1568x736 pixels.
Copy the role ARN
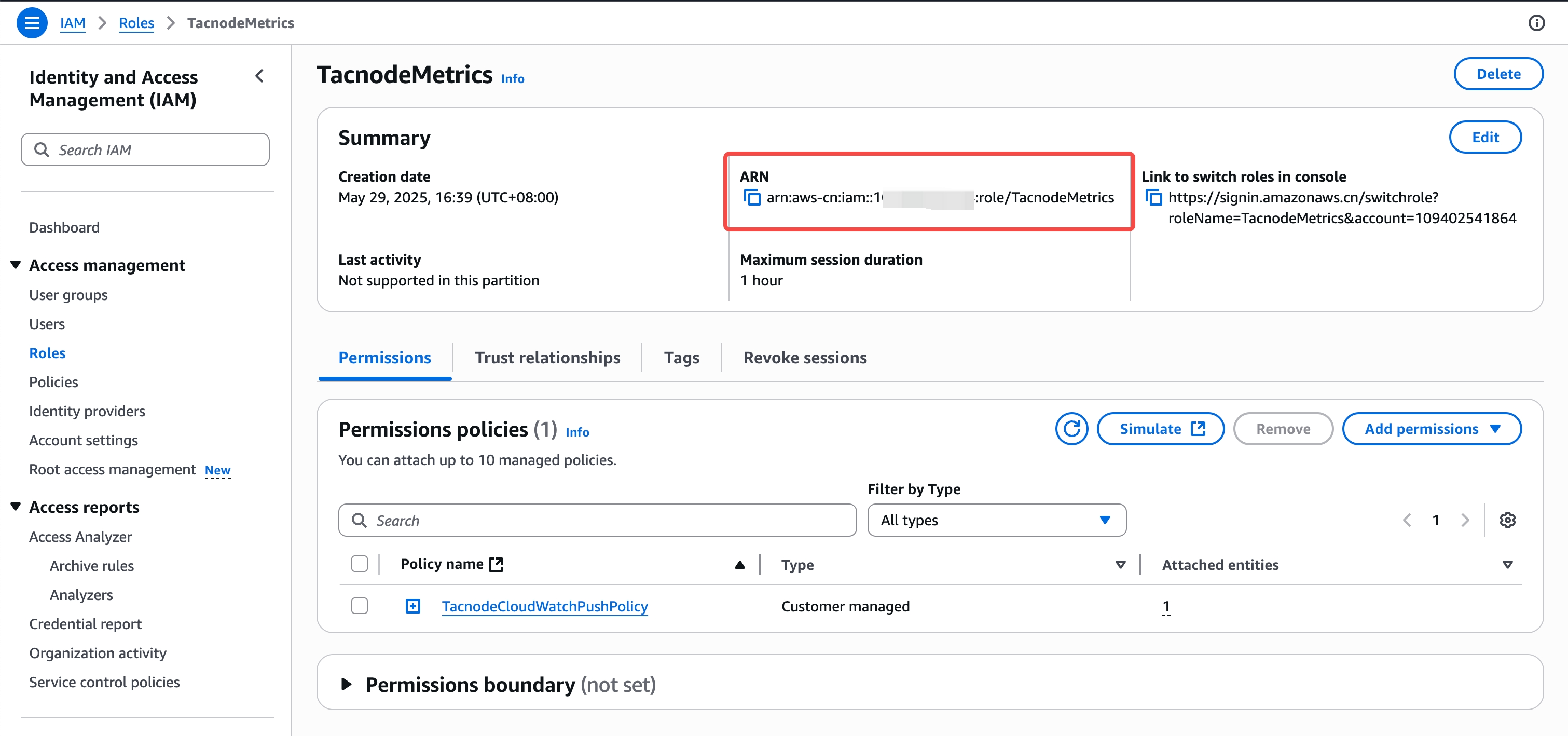pos(752,197)
